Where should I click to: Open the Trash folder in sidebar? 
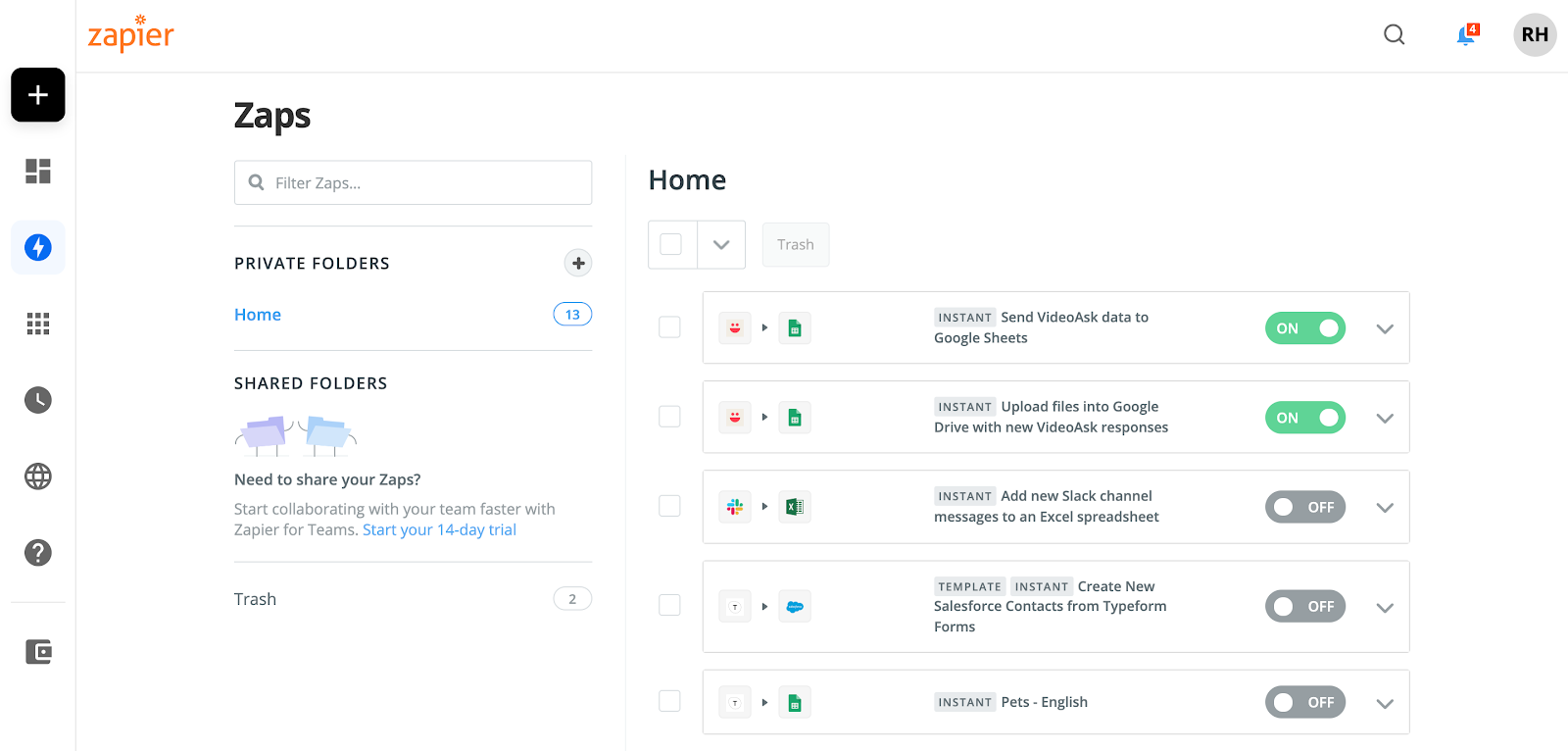tap(255, 599)
